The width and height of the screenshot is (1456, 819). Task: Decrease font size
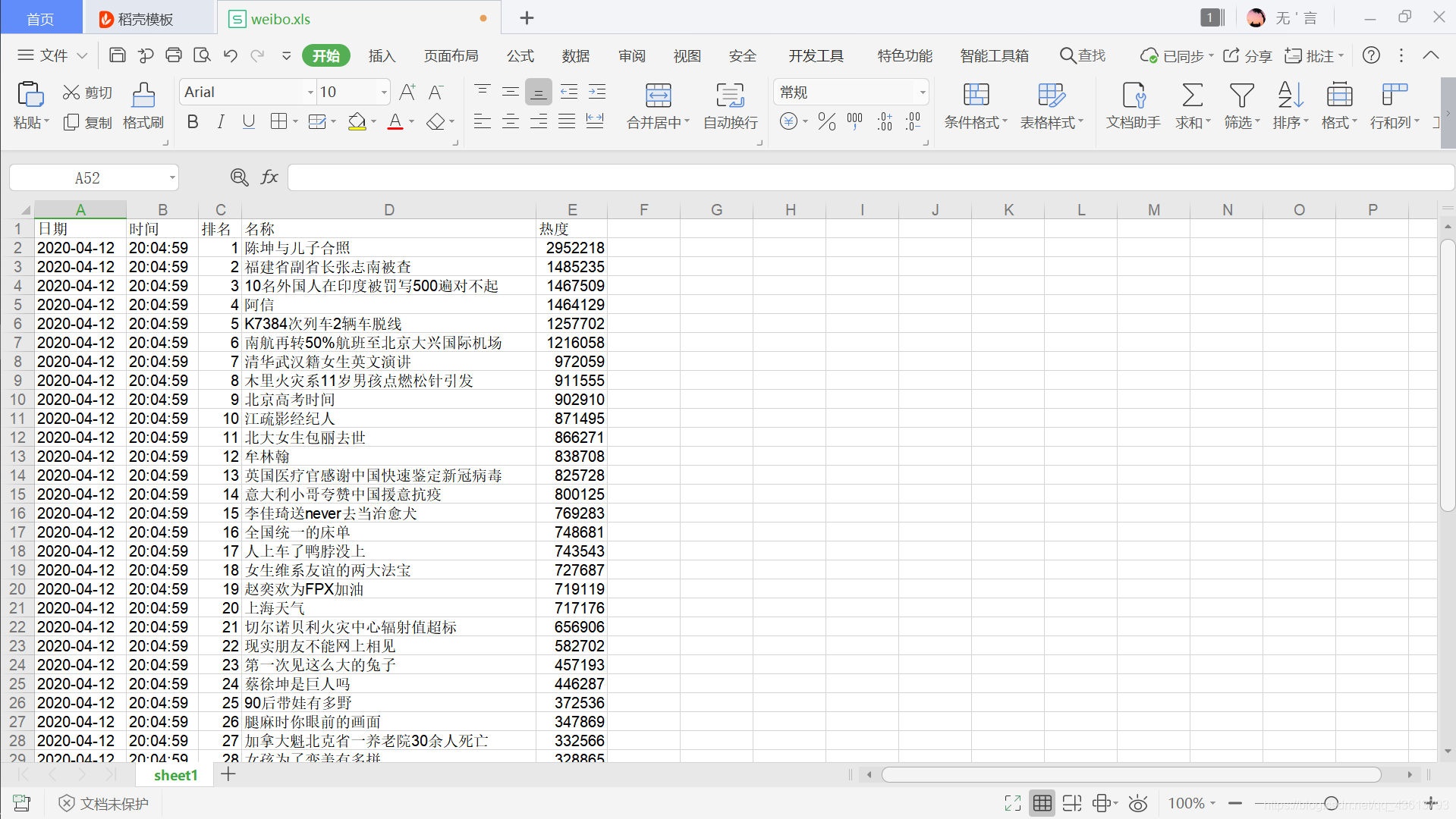[x=436, y=93]
